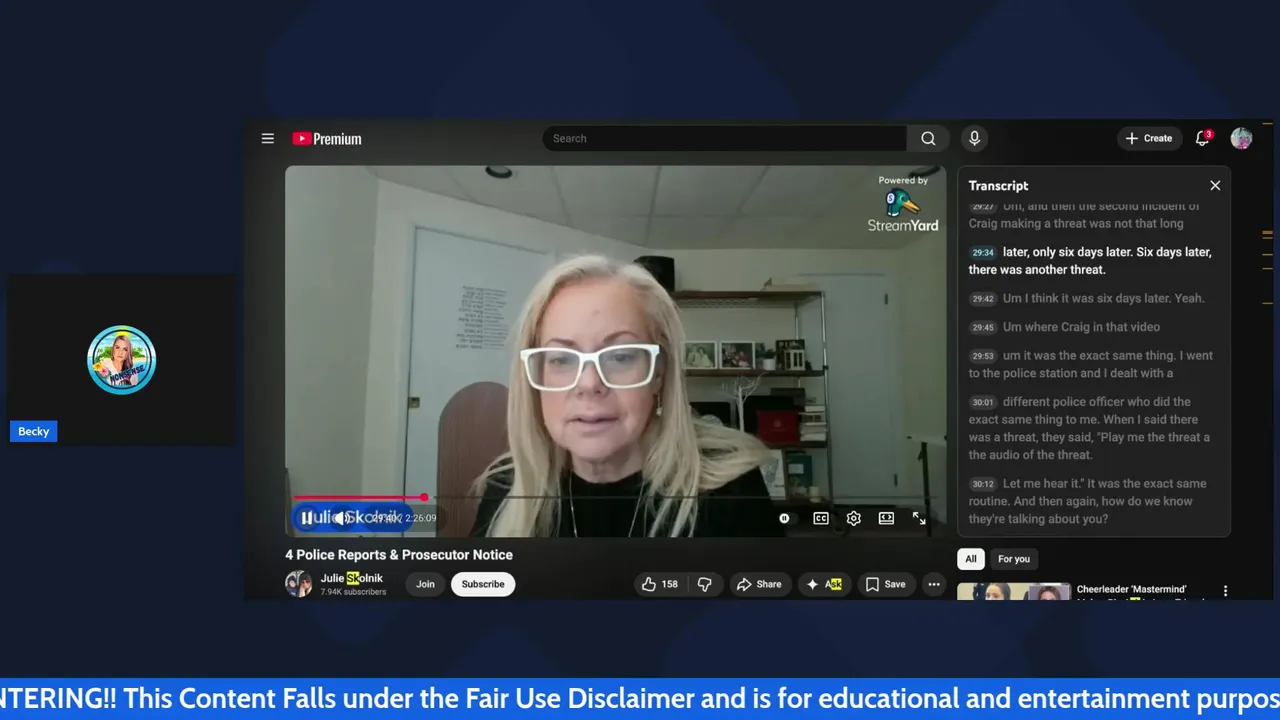The height and width of the screenshot is (720, 1280).
Task: Open the YouTube hamburger guide menu
Action: [x=268, y=139]
